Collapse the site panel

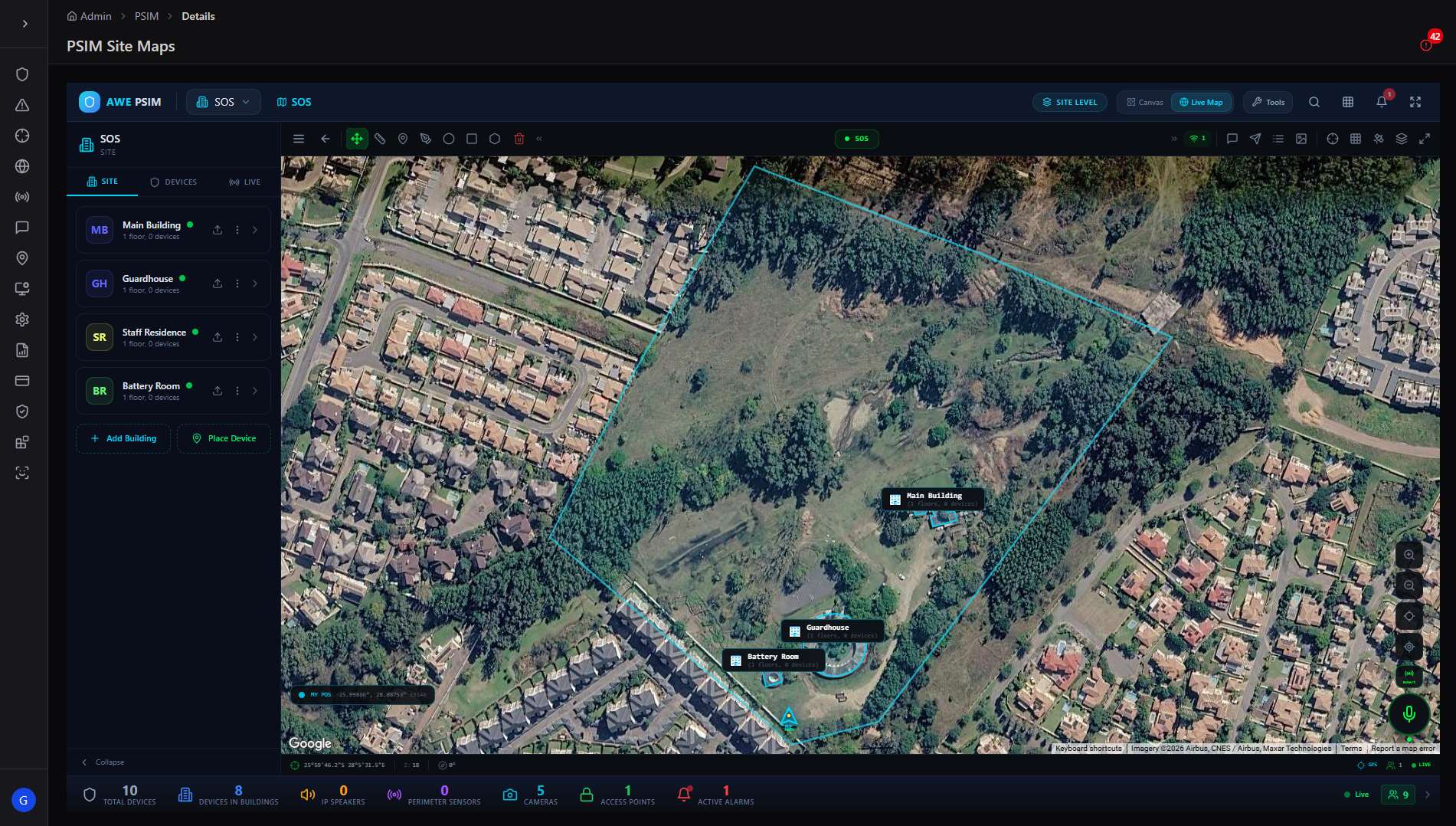coord(103,762)
